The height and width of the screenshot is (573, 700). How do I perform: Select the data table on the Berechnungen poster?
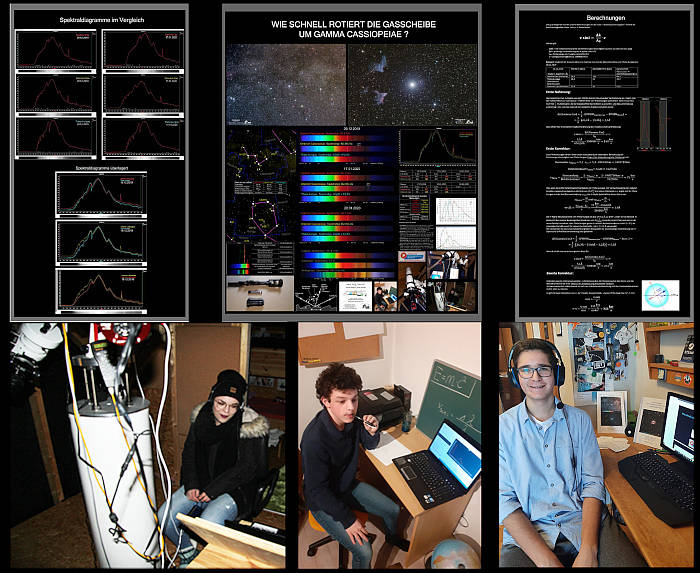[592, 77]
